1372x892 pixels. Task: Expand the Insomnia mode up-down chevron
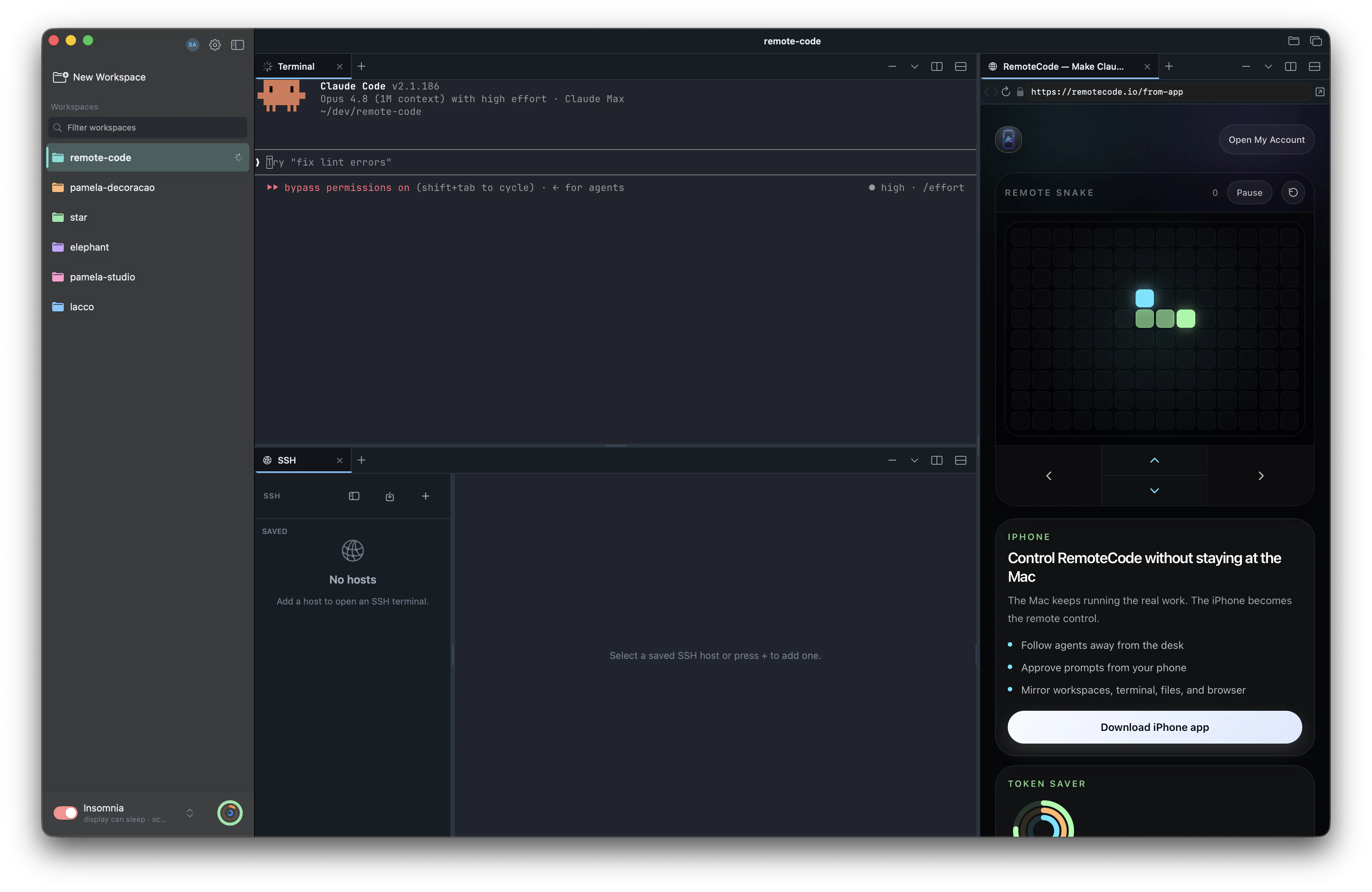click(190, 813)
